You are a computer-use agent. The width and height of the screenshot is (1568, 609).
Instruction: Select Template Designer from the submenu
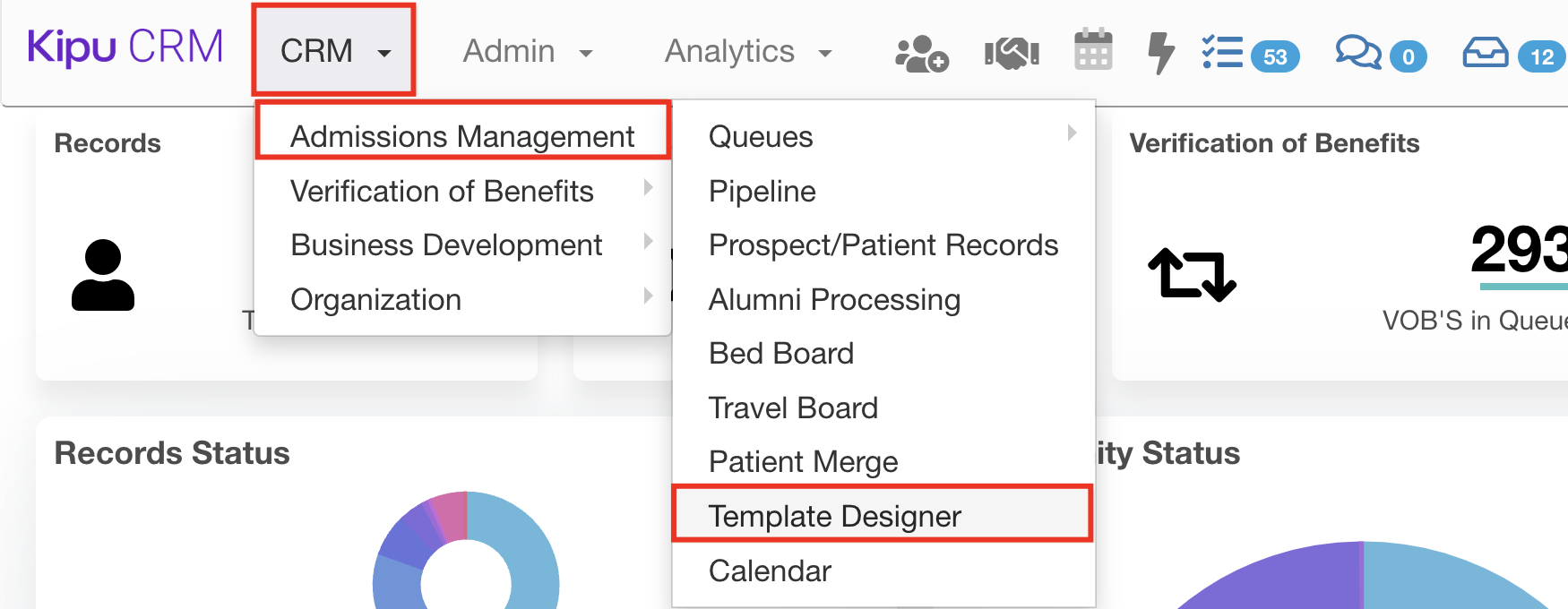pos(834,516)
